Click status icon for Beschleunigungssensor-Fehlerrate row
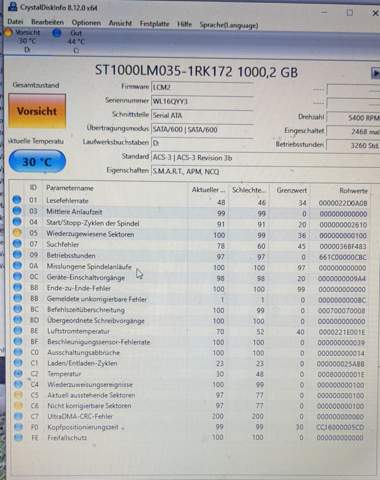380x480 pixels. point(18,341)
